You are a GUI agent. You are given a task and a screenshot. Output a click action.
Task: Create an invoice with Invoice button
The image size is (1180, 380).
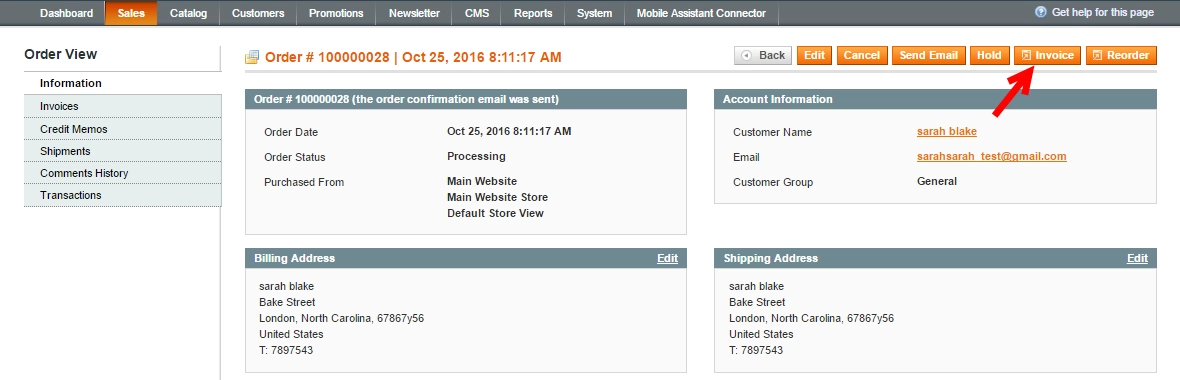[1048, 56]
